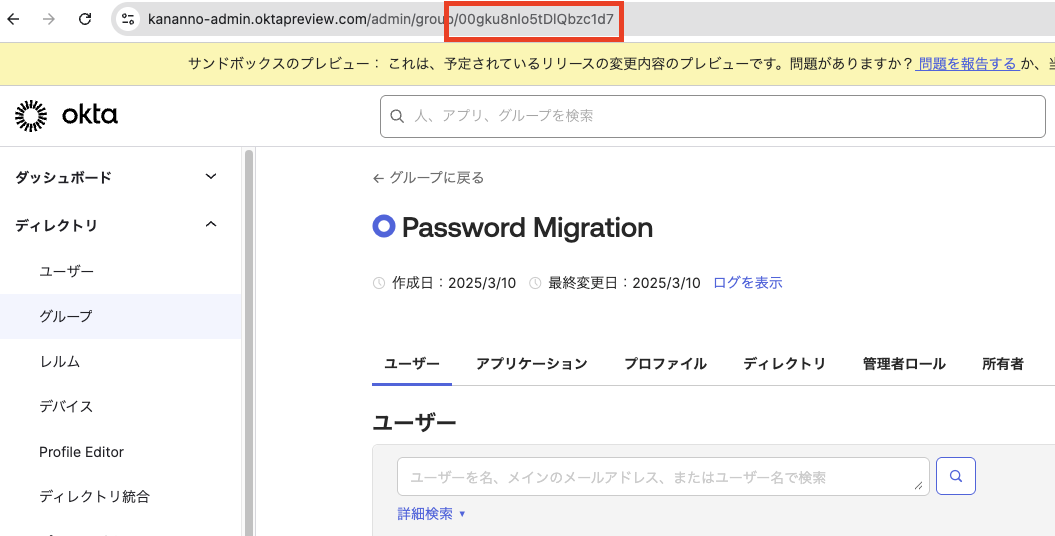Image resolution: width=1055 pixels, height=536 pixels.
Task: Click the browser forward arrow
Action: click(x=50, y=19)
